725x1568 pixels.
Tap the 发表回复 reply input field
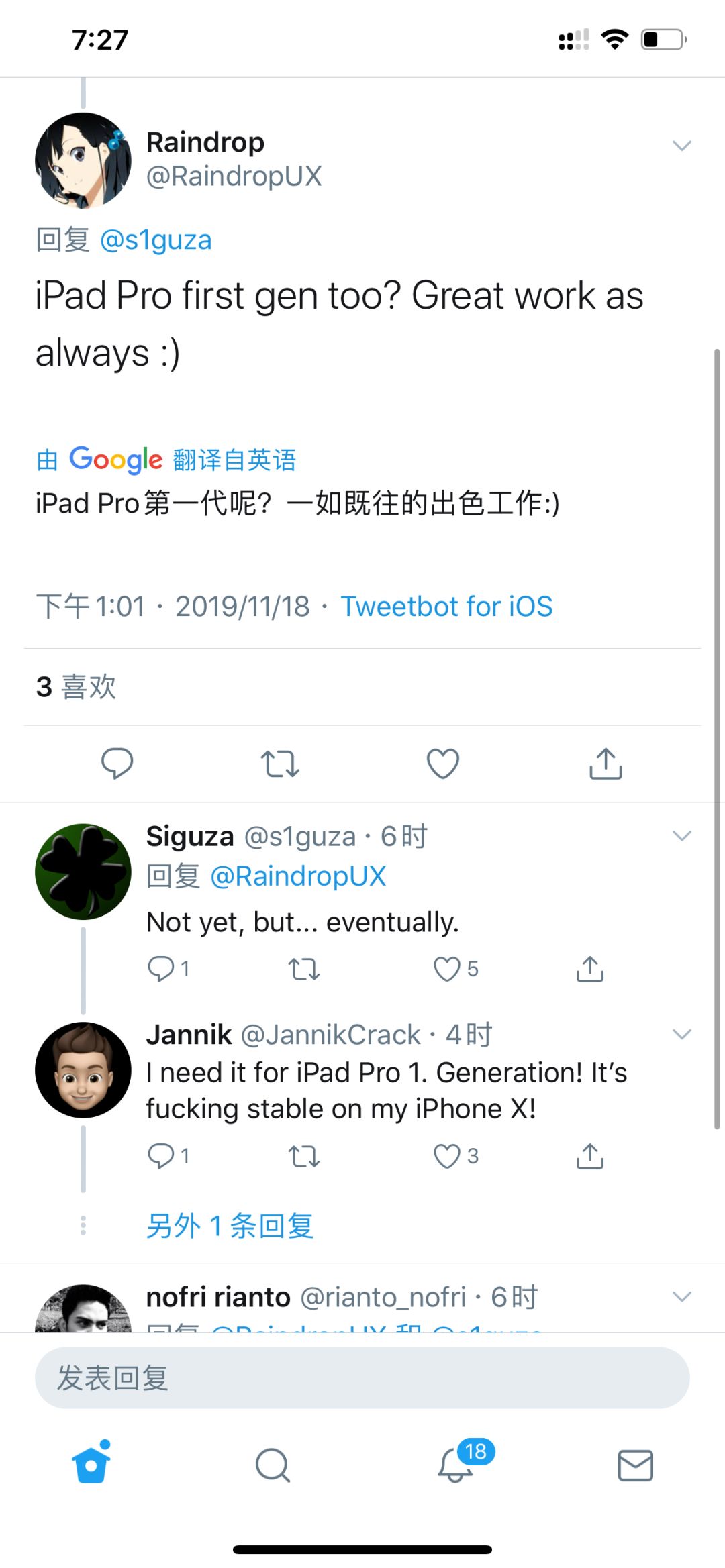coord(362,1379)
